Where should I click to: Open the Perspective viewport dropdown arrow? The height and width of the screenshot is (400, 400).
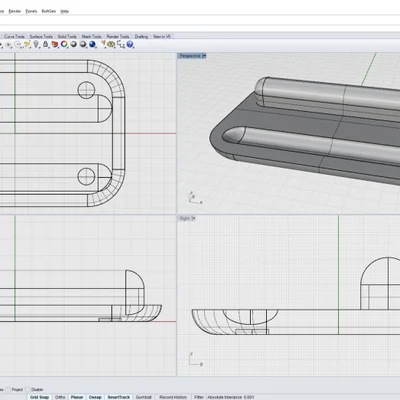coord(204,56)
